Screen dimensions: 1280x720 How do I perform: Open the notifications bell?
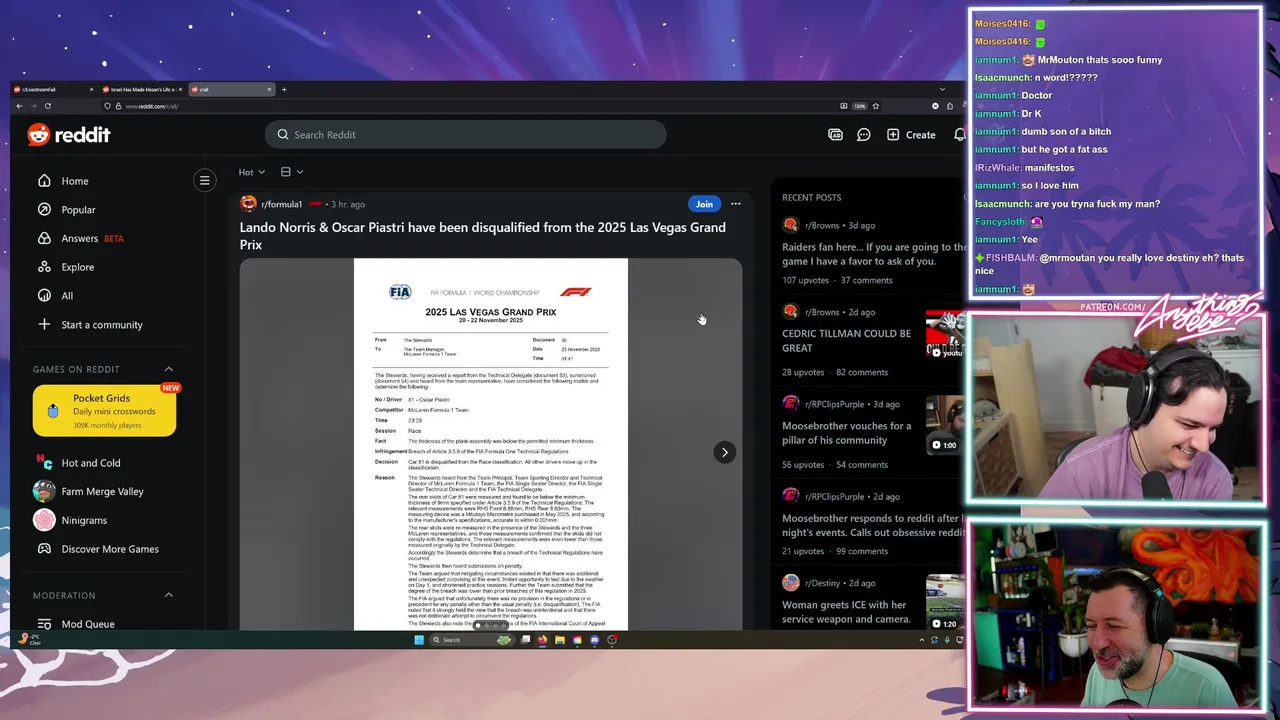pyautogui.click(x=959, y=135)
